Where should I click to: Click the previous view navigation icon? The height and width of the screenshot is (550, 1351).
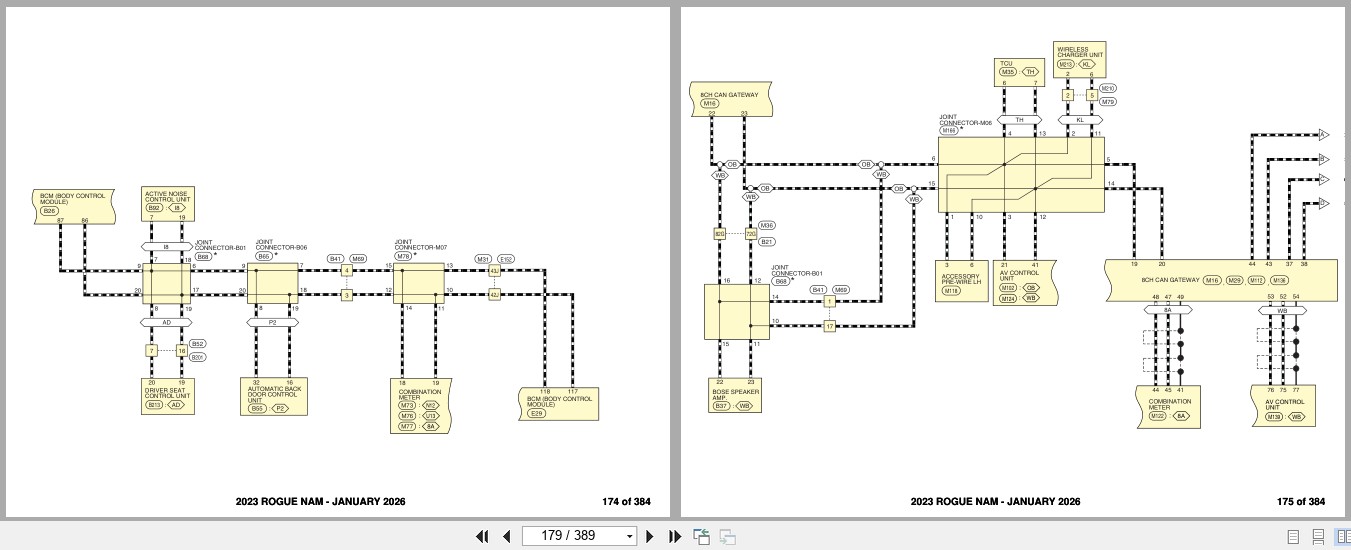pos(702,536)
